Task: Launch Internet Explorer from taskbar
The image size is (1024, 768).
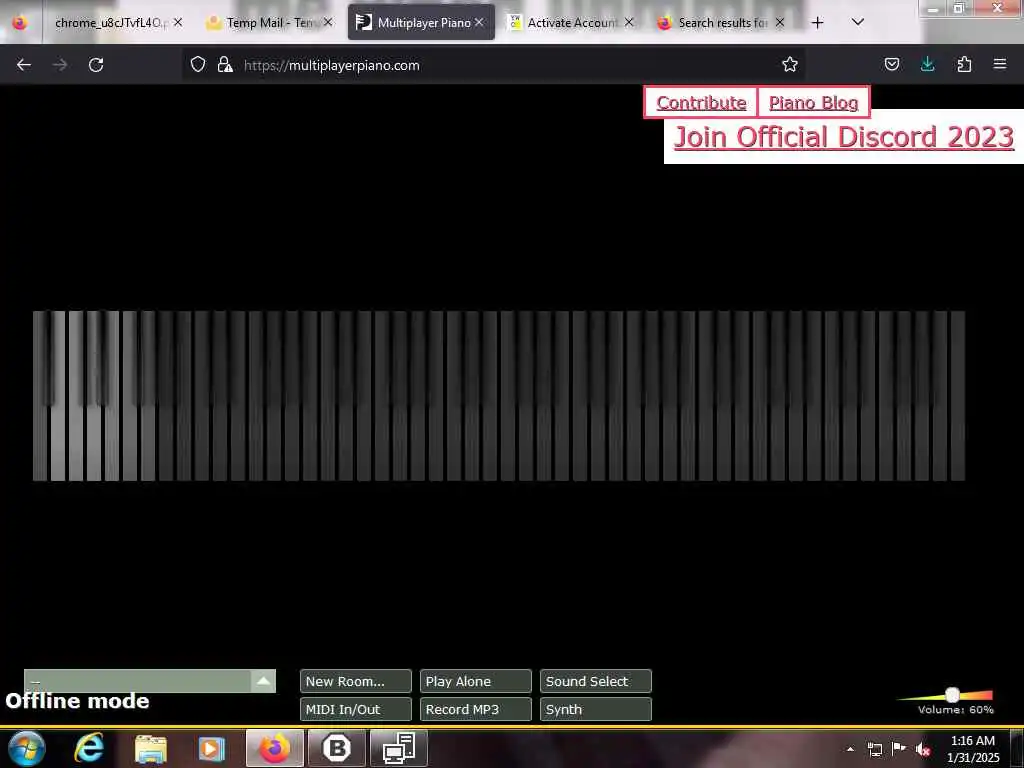Action: tap(89, 748)
